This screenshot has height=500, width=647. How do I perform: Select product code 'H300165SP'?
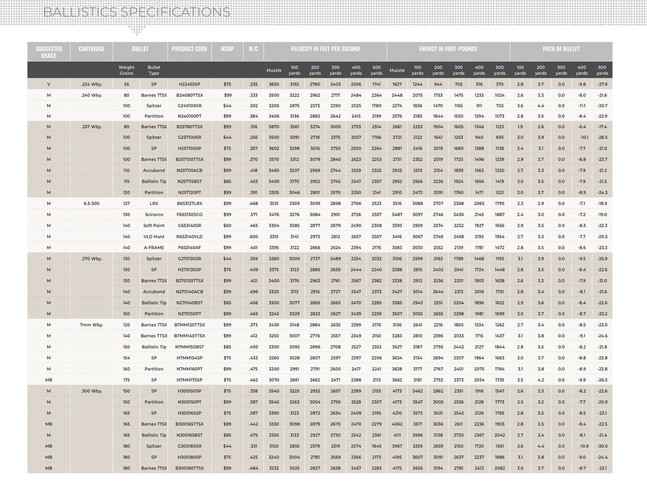[189, 413]
